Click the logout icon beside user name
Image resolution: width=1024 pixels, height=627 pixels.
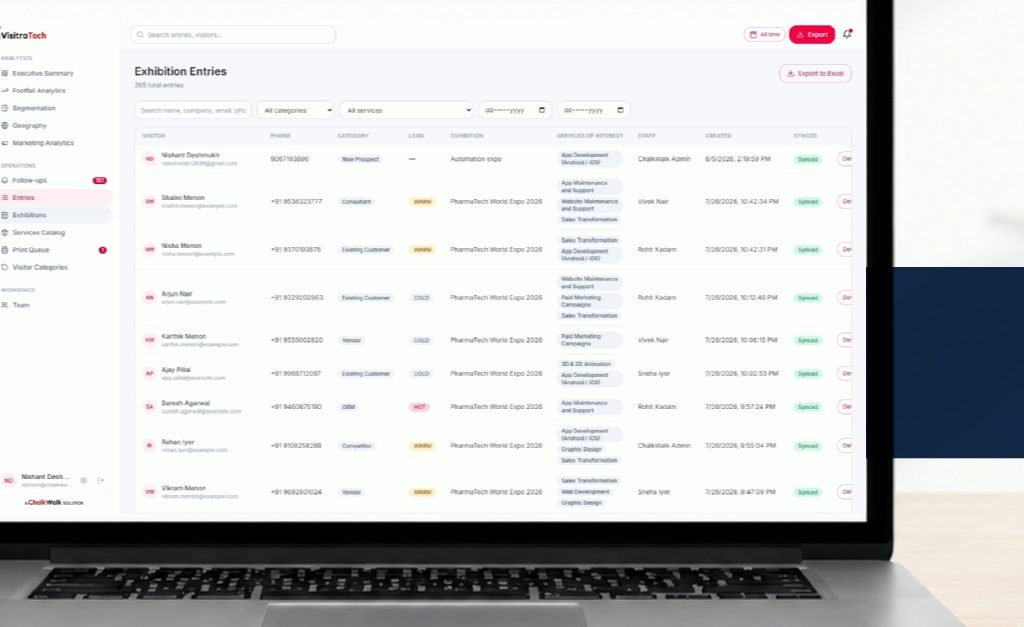pyautogui.click(x=101, y=481)
